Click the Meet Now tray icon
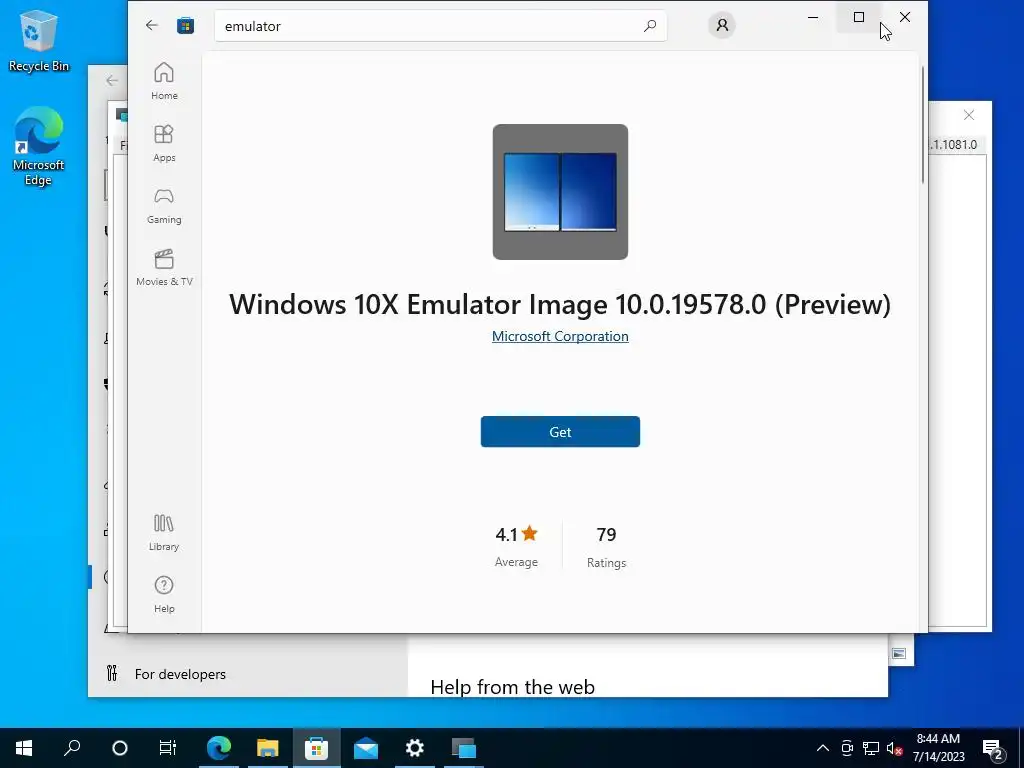Viewport: 1024px width, 768px height. tap(847, 748)
